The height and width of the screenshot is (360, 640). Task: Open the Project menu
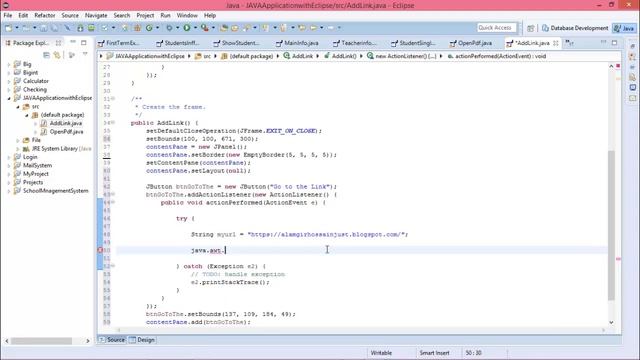coord(145,15)
